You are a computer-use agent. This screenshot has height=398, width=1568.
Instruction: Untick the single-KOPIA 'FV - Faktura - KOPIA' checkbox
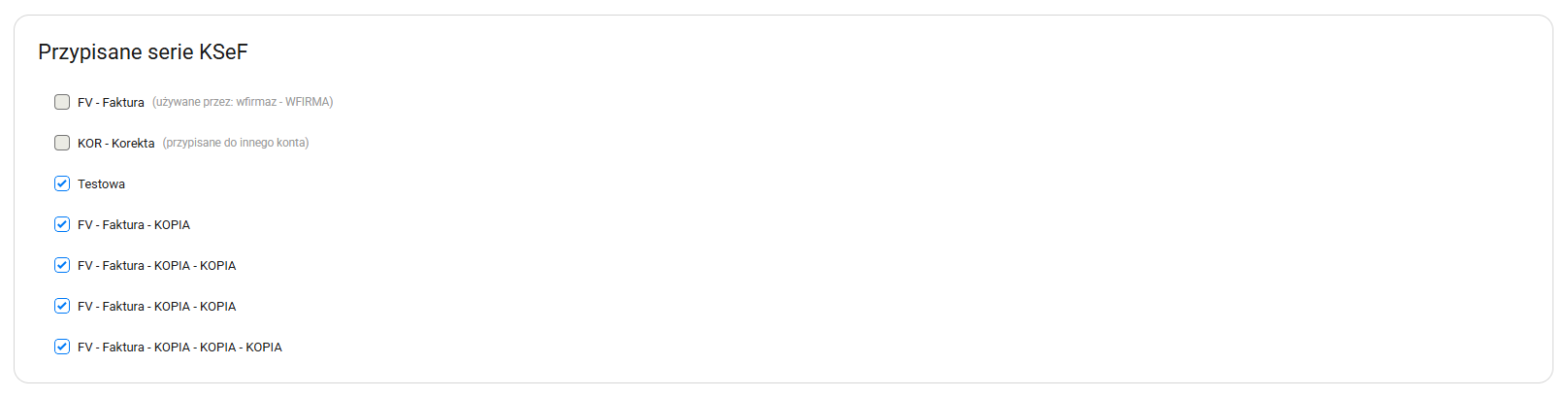click(x=62, y=224)
